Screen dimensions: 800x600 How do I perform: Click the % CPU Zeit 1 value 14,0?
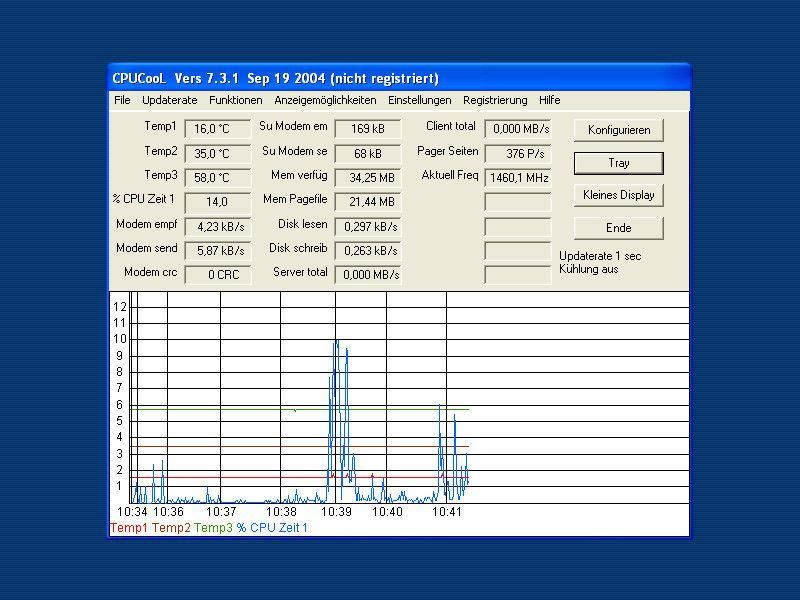218,202
